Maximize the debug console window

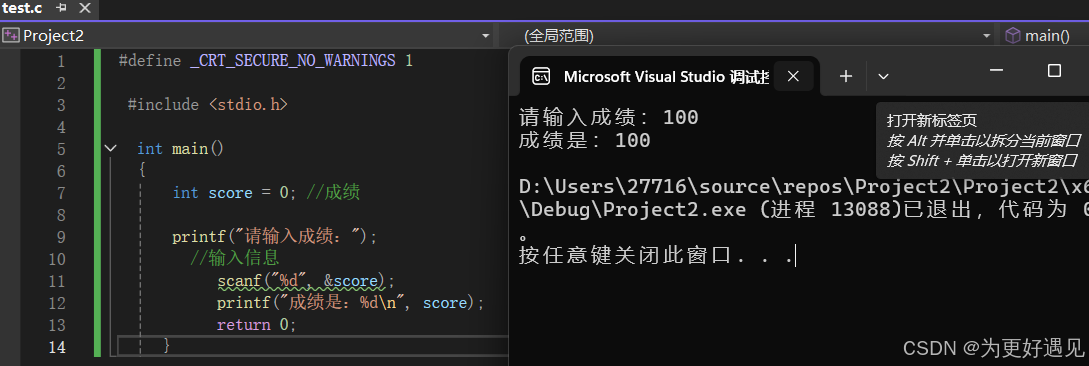(x=1054, y=70)
